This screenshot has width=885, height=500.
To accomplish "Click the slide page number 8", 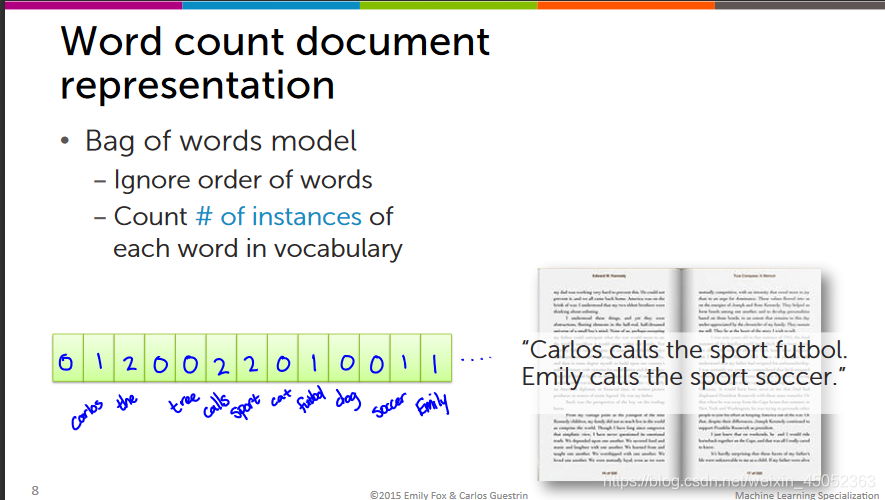I will (x=35, y=490).
